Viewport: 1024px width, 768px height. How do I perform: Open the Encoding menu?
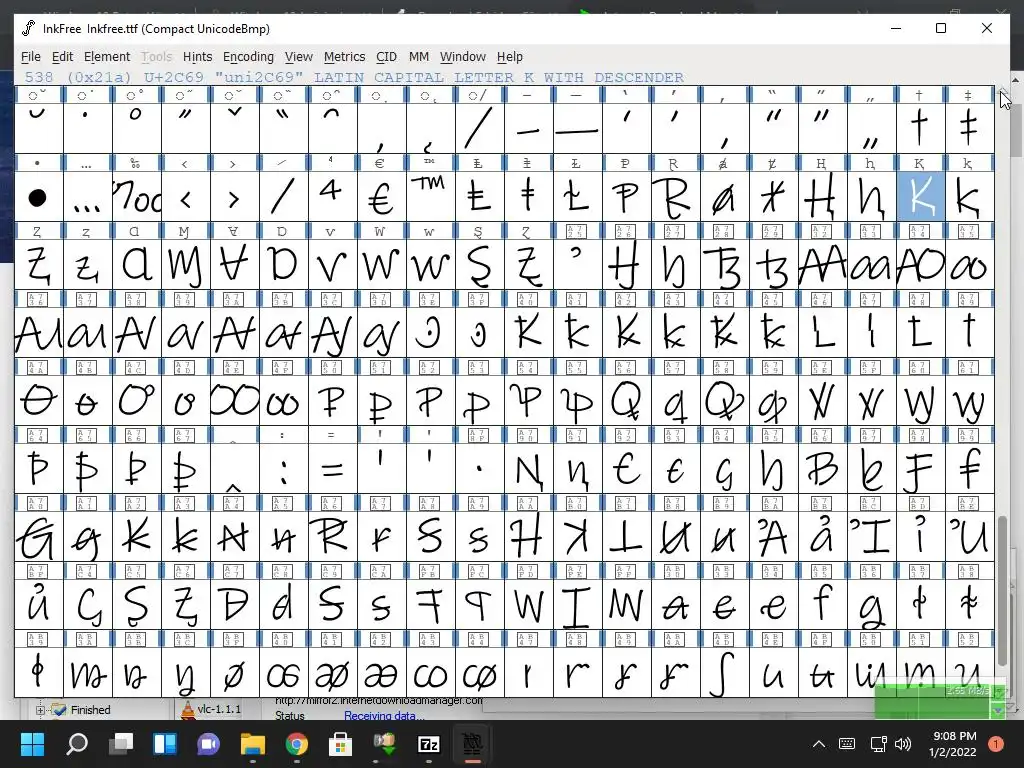point(248,57)
